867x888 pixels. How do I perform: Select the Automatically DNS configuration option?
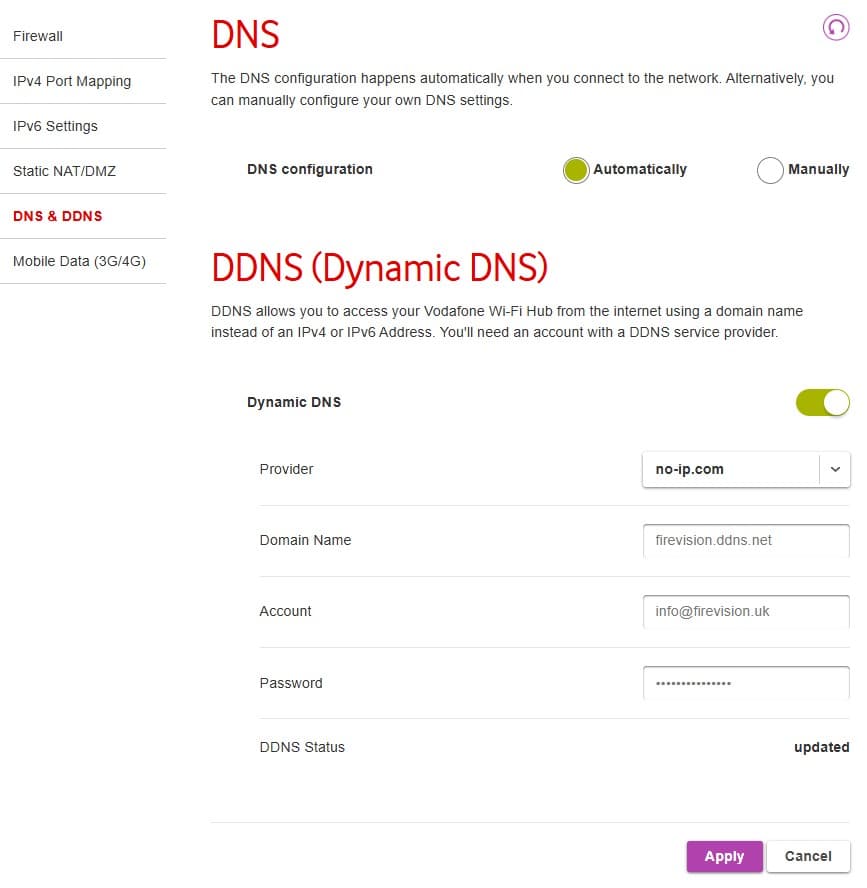click(575, 170)
